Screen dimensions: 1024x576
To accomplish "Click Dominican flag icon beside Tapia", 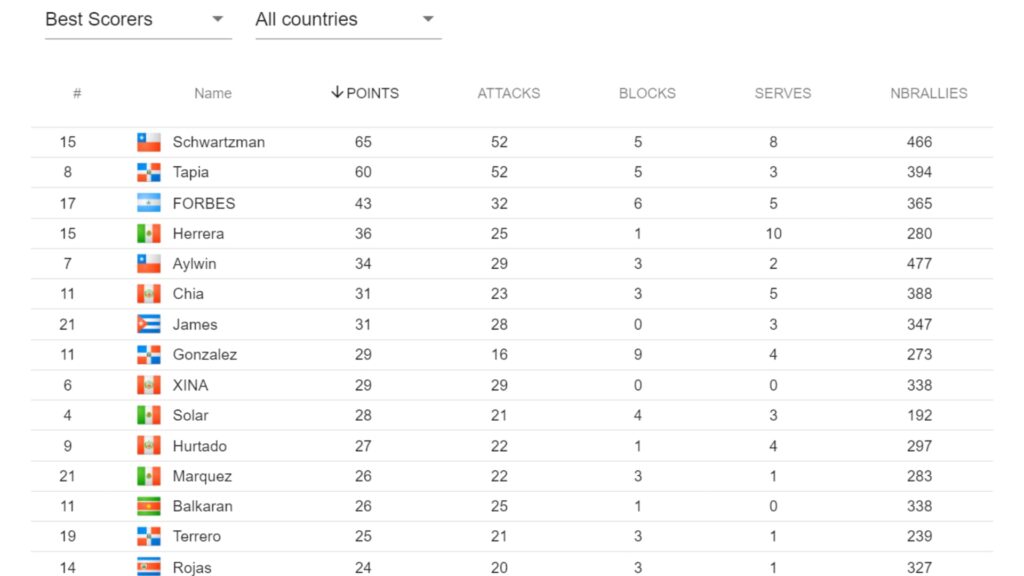I will (149, 172).
